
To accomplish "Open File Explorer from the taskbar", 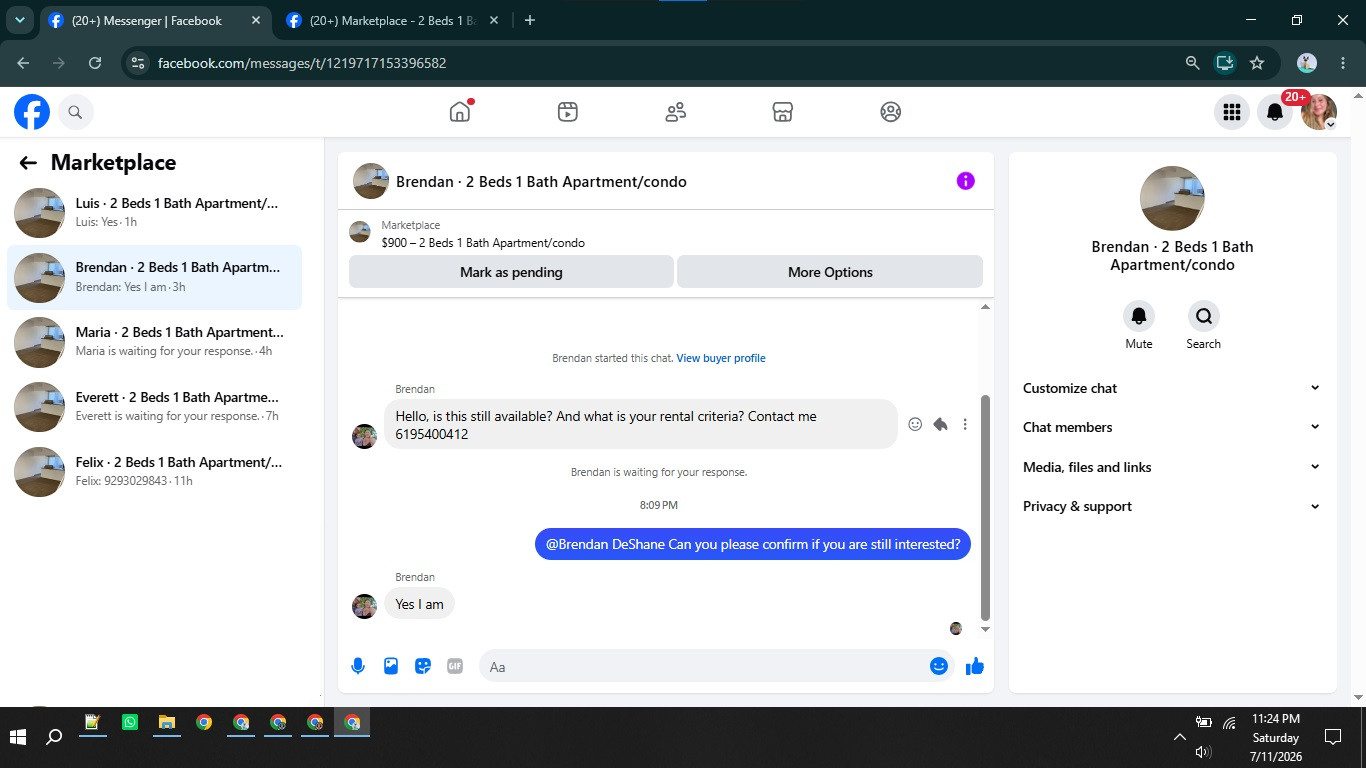I will tap(167, 722).
